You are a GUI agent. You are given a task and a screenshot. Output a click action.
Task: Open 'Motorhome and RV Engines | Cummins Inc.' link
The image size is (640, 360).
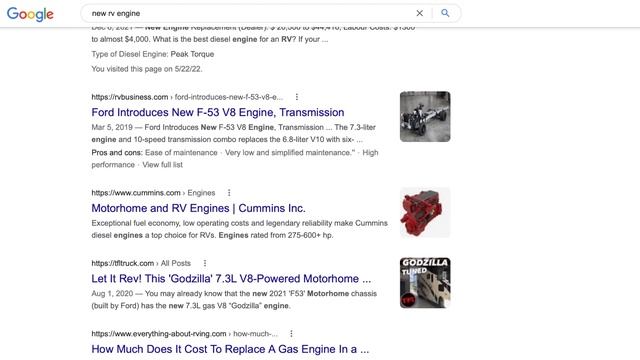(x=198, y=208)
